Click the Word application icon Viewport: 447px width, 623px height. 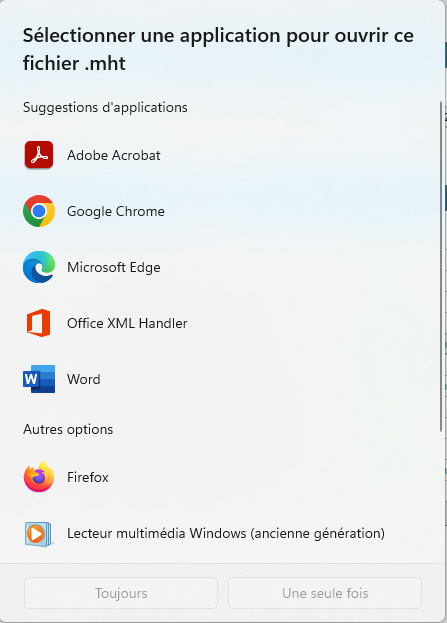(39, 379)
